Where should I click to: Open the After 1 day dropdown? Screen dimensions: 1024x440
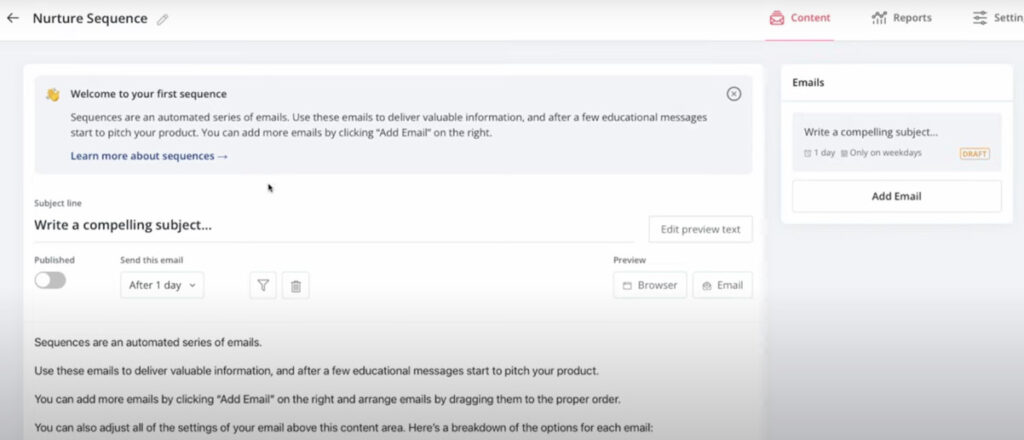[162, 285]
